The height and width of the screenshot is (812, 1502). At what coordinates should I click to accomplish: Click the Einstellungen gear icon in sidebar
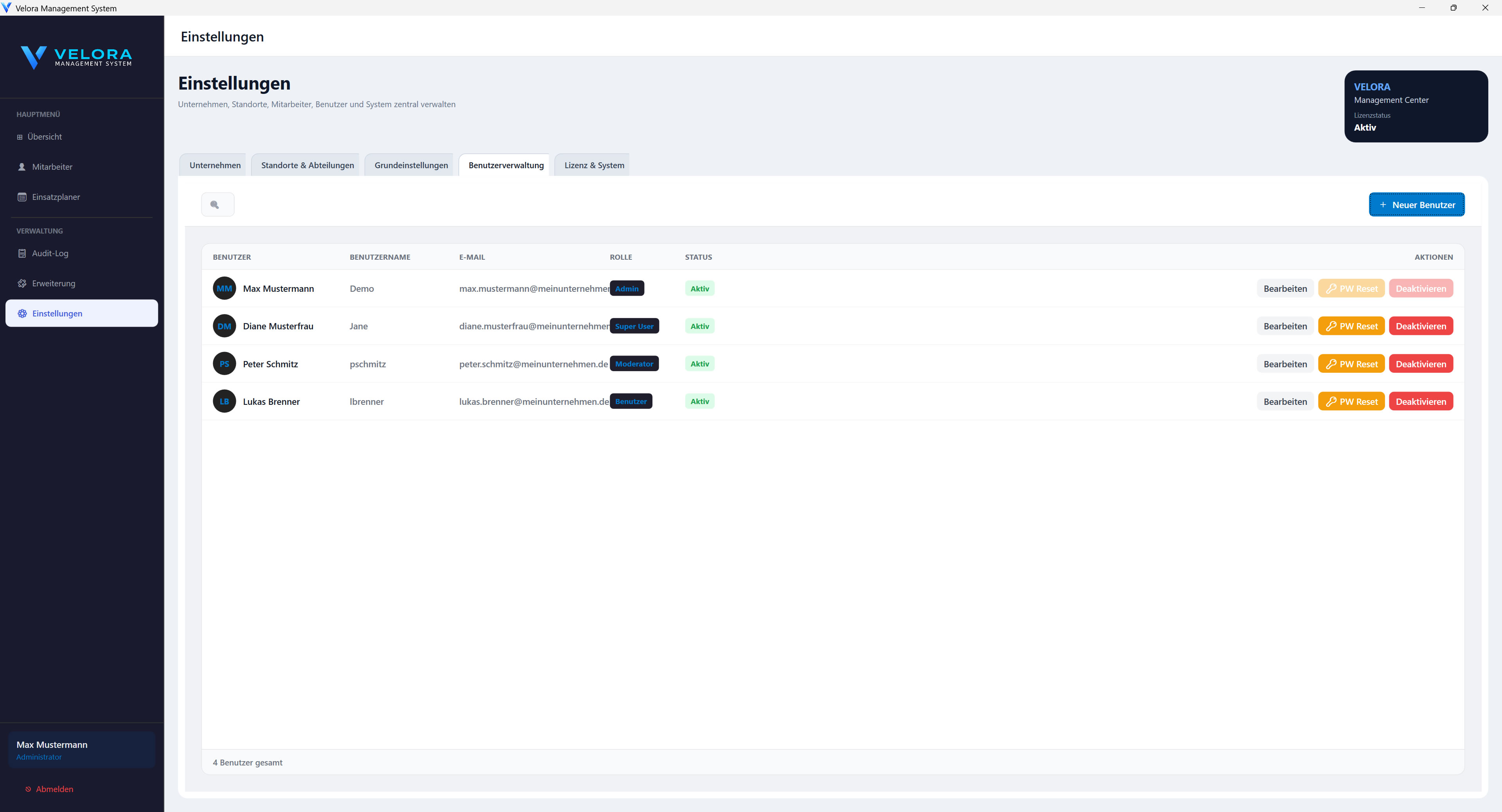pyautogui.click(x=22, y=314)
